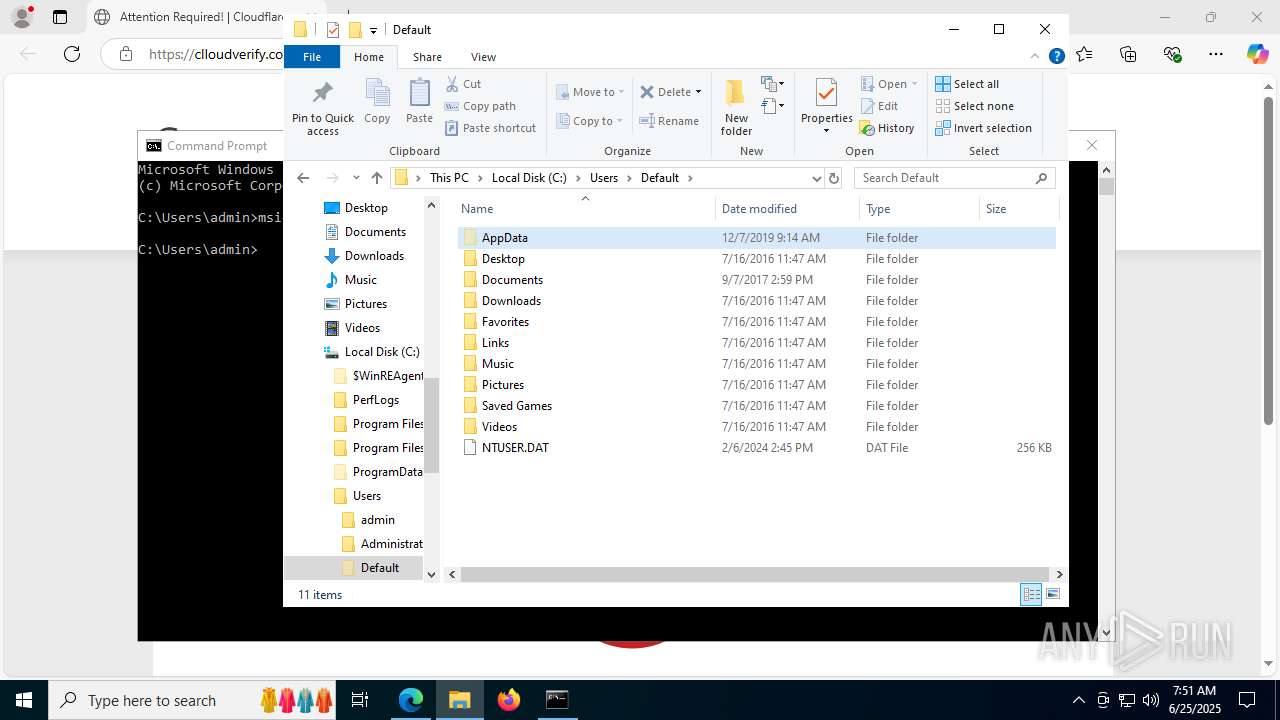1280x720 pixels.
Task: Click the Paste ribbon icon
Action: pos(419,102)
